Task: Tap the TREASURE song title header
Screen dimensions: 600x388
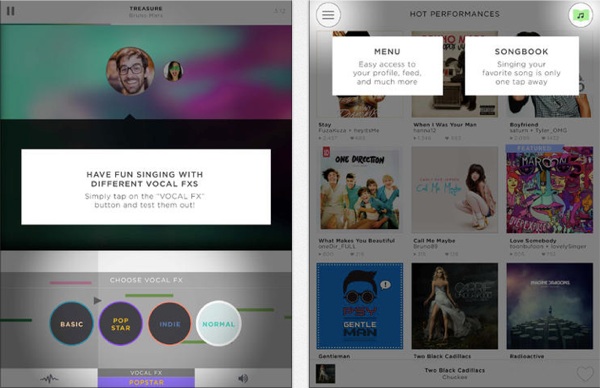Action: tap(146, 8)
